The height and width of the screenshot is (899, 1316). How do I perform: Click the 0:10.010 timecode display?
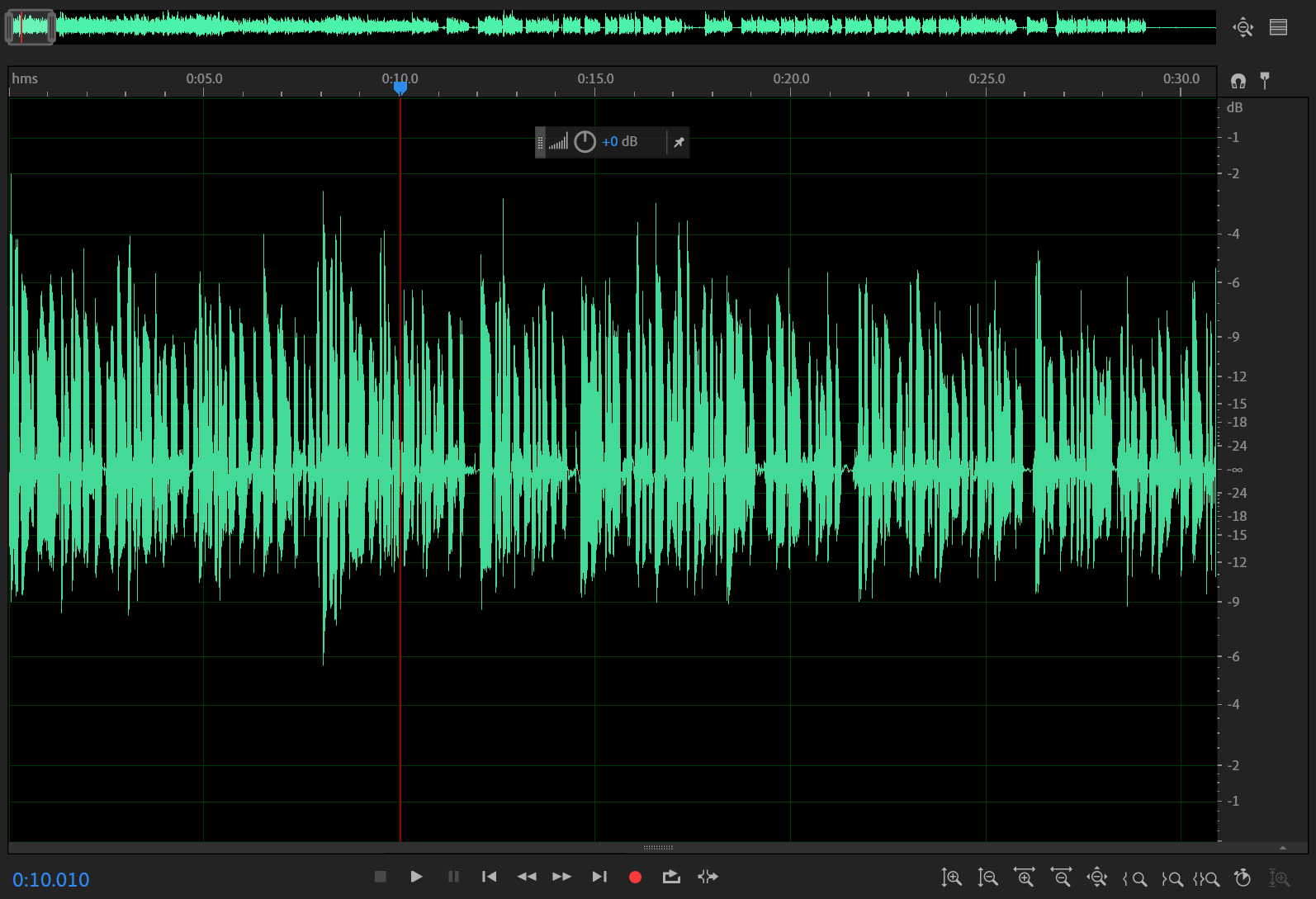click(x=51, y=880)
